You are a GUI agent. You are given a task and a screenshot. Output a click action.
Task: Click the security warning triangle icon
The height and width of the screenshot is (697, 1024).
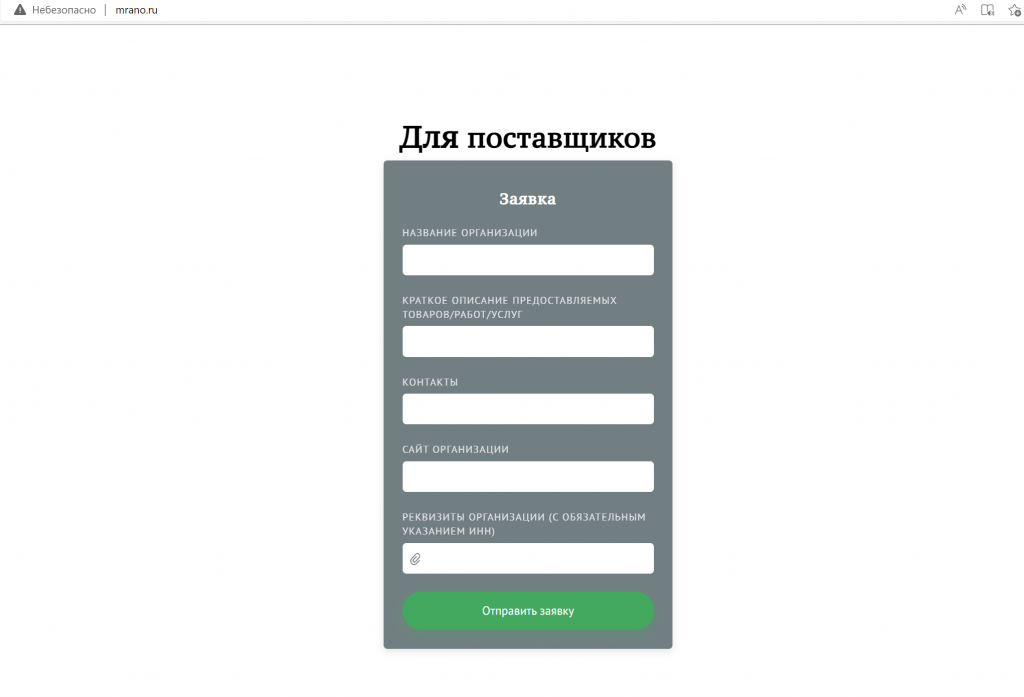point(20,10)
